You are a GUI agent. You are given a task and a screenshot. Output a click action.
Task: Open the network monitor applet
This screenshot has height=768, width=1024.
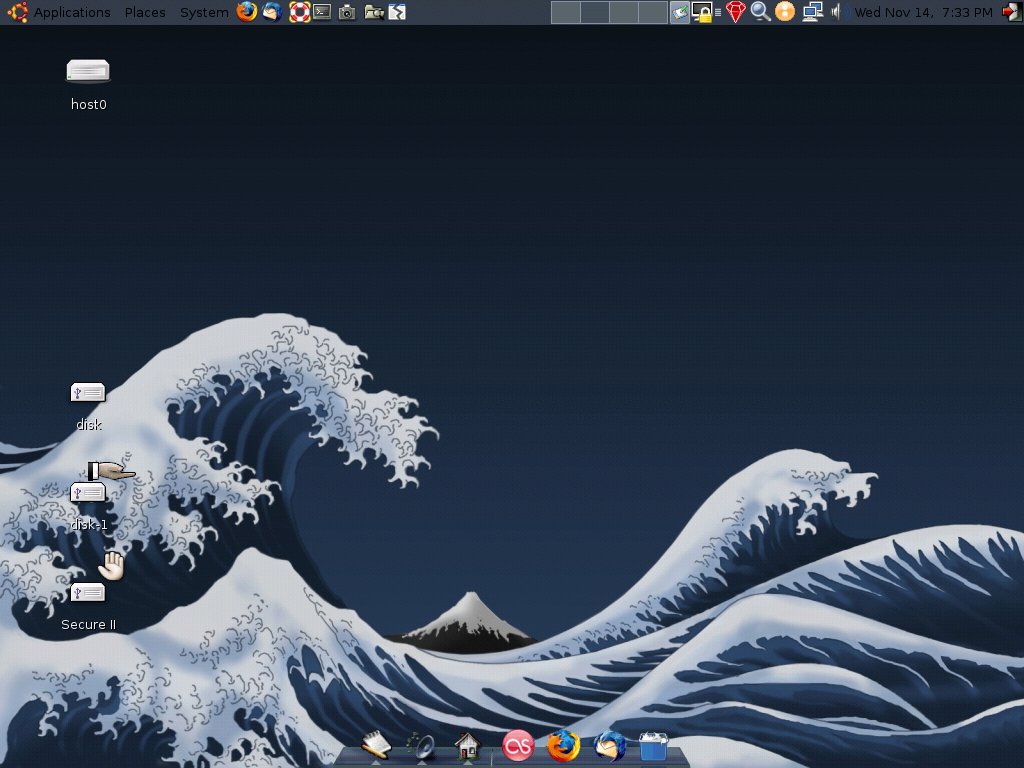812,12
